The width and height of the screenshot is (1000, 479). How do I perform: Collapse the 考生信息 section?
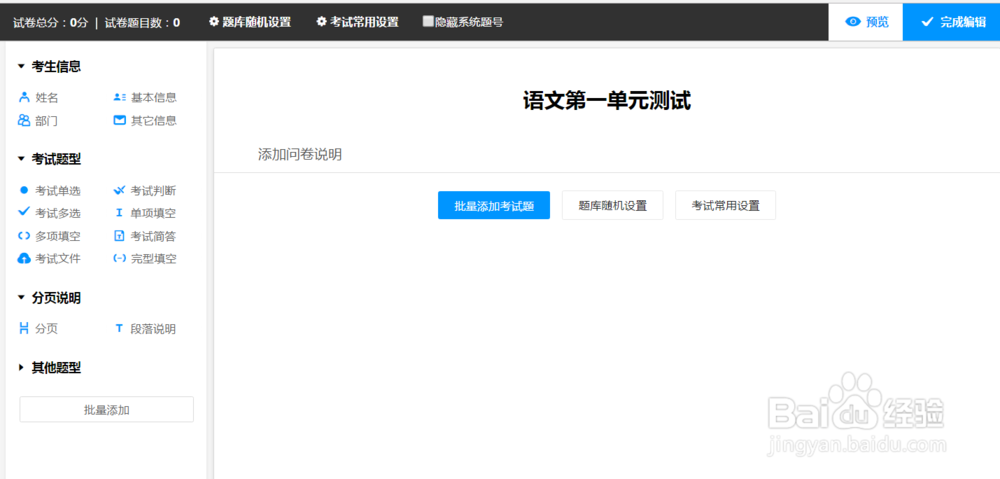[x=21, y=66]
